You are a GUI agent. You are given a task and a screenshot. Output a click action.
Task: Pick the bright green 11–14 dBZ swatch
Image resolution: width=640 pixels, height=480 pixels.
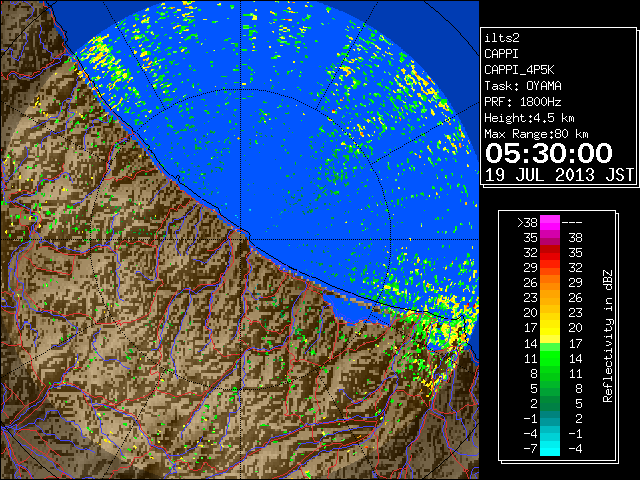550,358
